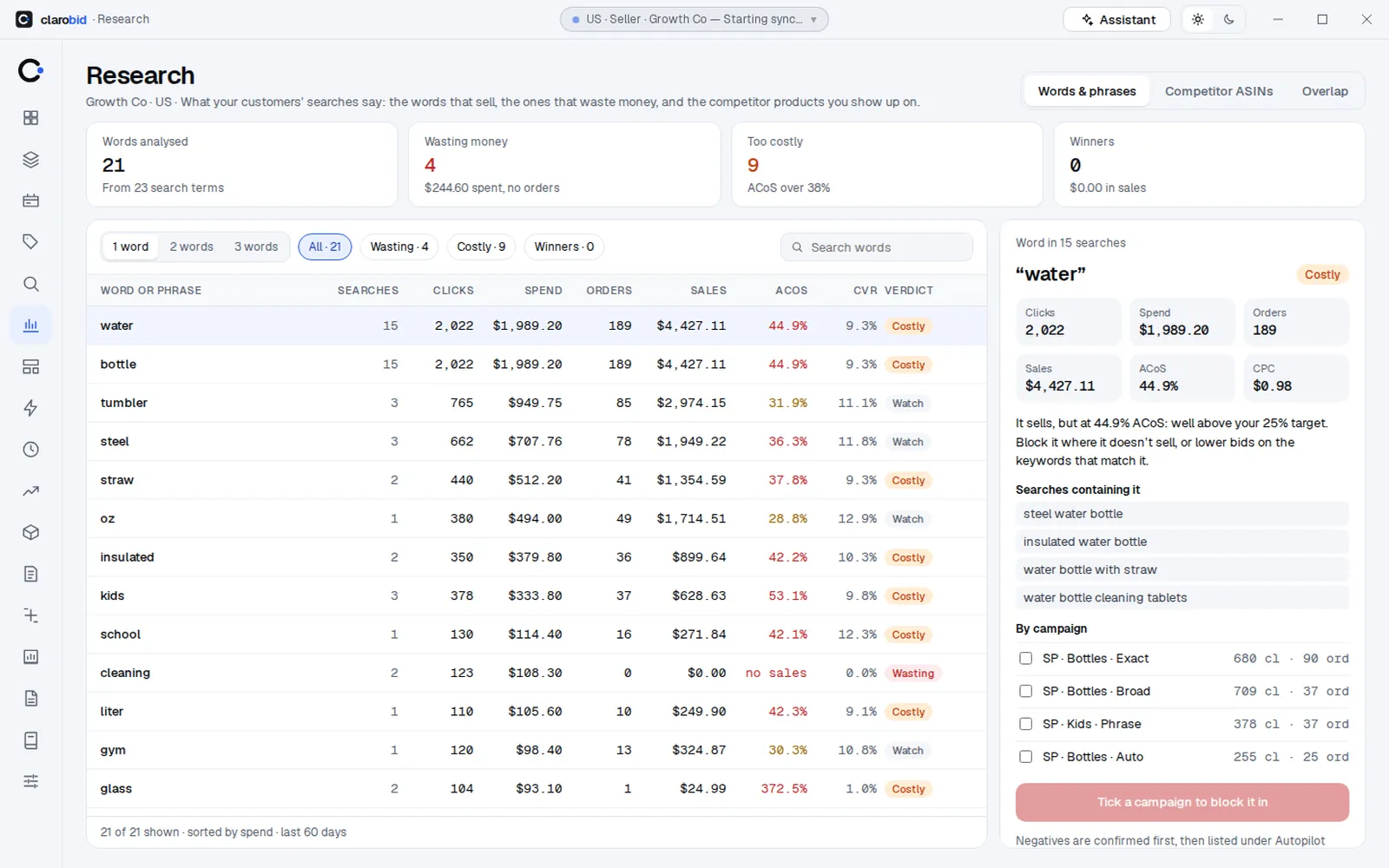Select the 2 words segment option
The width and height of the screenshot is (1389, 868).
click(x=191, y=247)
